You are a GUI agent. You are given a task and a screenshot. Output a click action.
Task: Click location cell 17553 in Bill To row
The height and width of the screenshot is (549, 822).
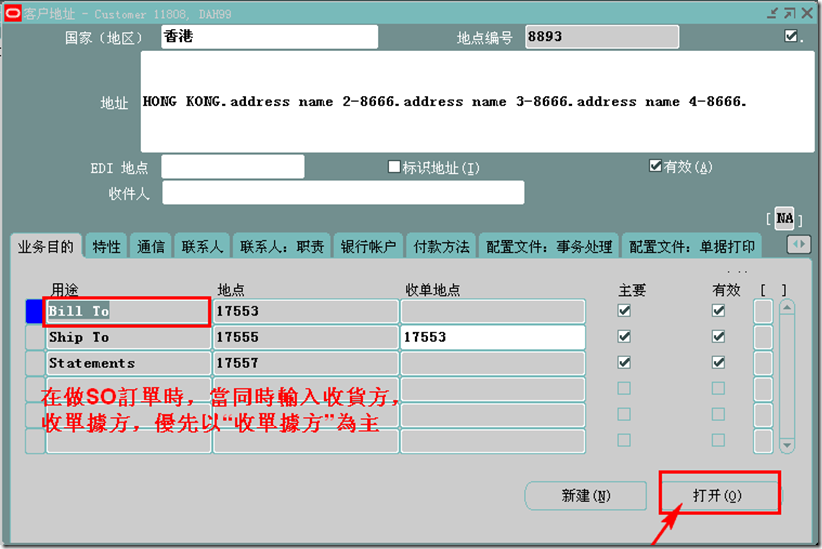(x=306, y=311)
